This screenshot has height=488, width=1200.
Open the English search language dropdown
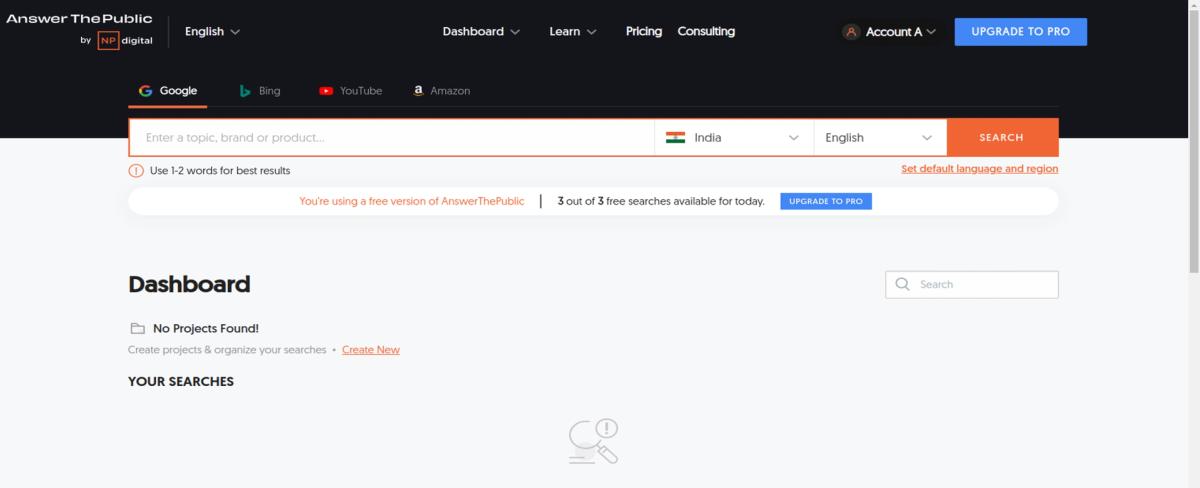click(x=880, y=138)
